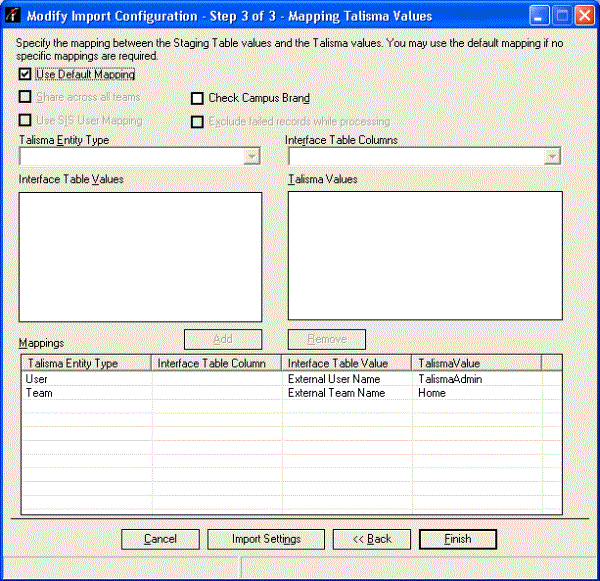The image size is (600, 581).
Task: Toggle Share across all teams checkbox
Action: (25, 97)
